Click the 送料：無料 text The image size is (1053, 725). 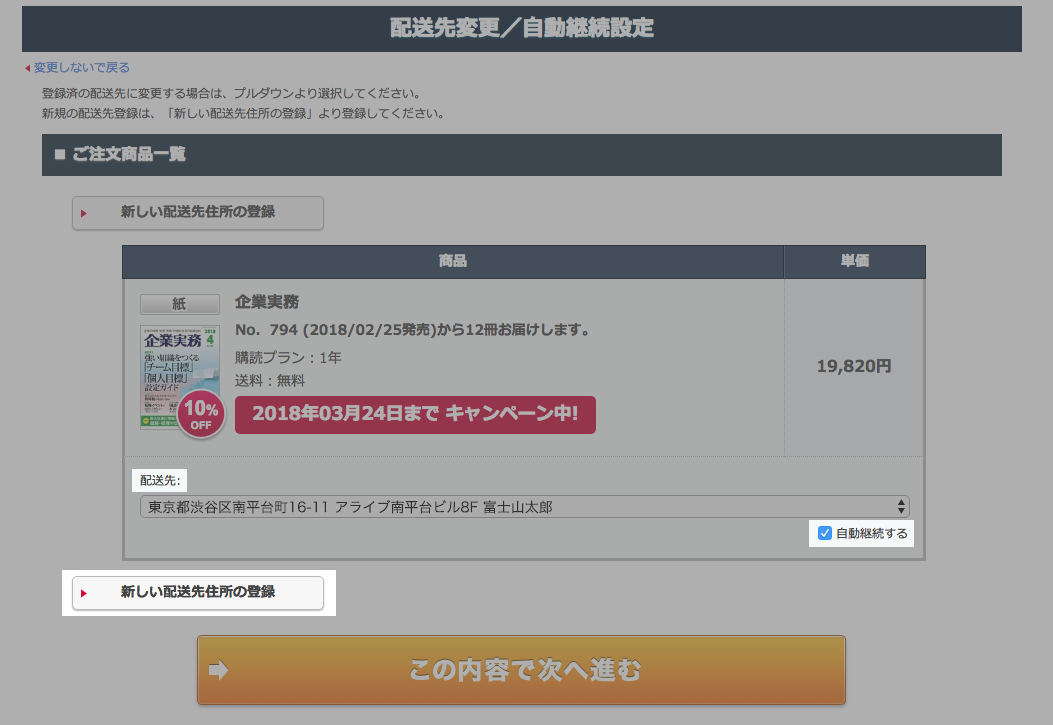click(270, 381)
